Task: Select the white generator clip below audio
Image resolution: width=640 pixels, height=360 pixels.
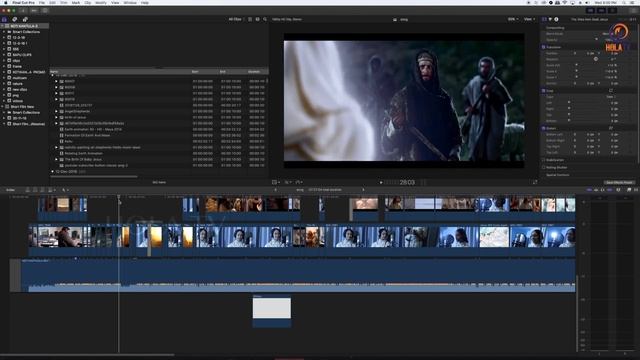Action: click(x=272, y=311)
